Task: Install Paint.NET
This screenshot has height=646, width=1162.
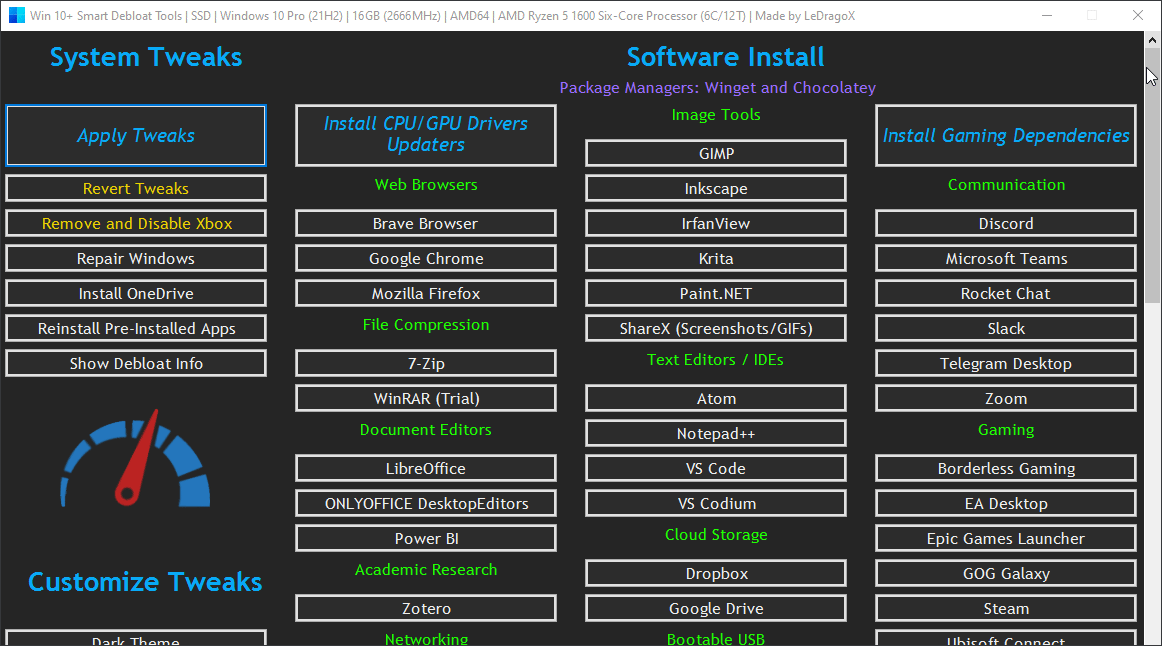Action: 716,293
